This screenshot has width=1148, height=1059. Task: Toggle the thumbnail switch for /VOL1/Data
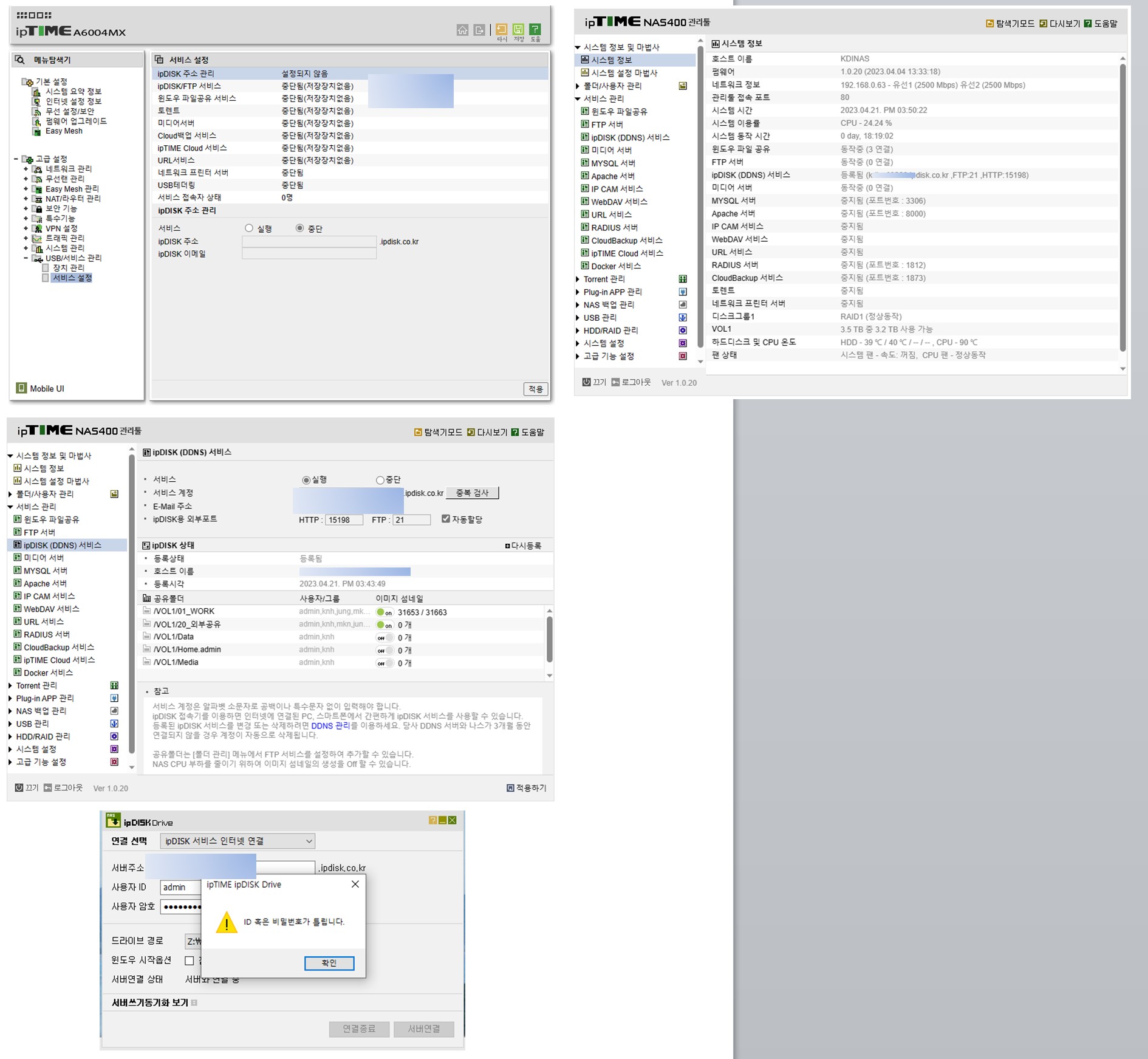[x=384, y=638]
